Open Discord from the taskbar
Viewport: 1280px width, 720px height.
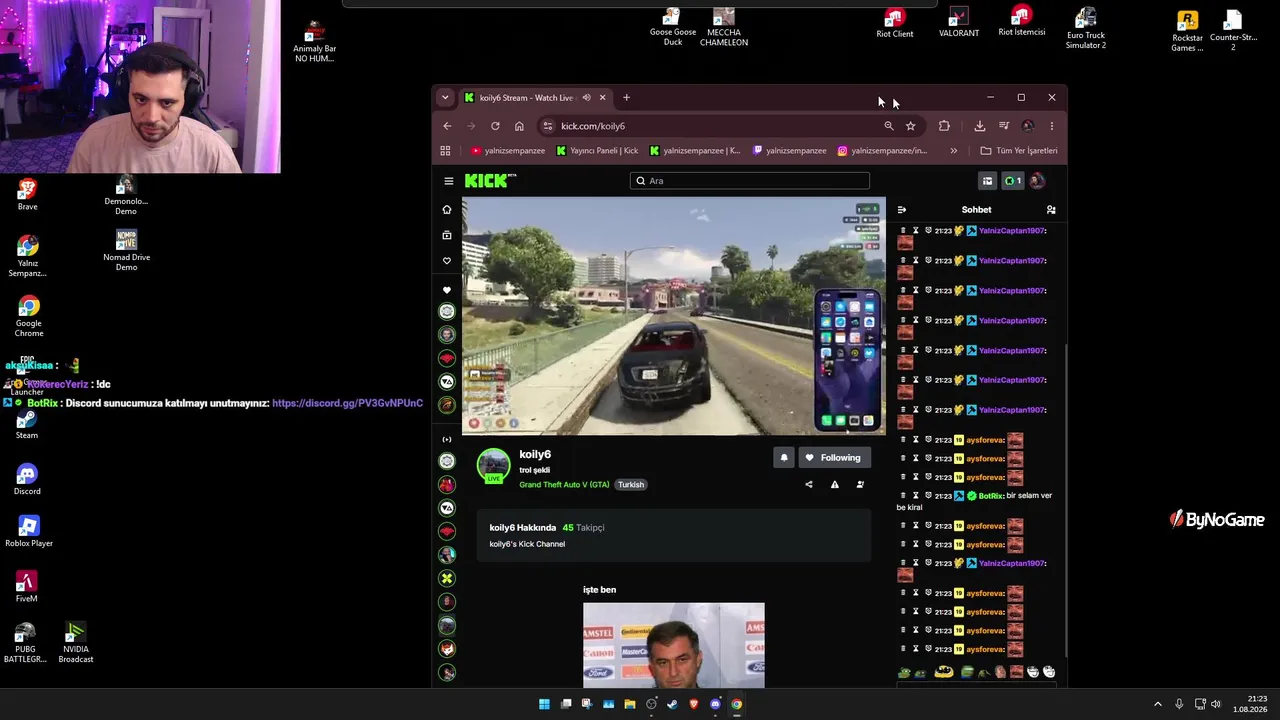coord(715,704)
